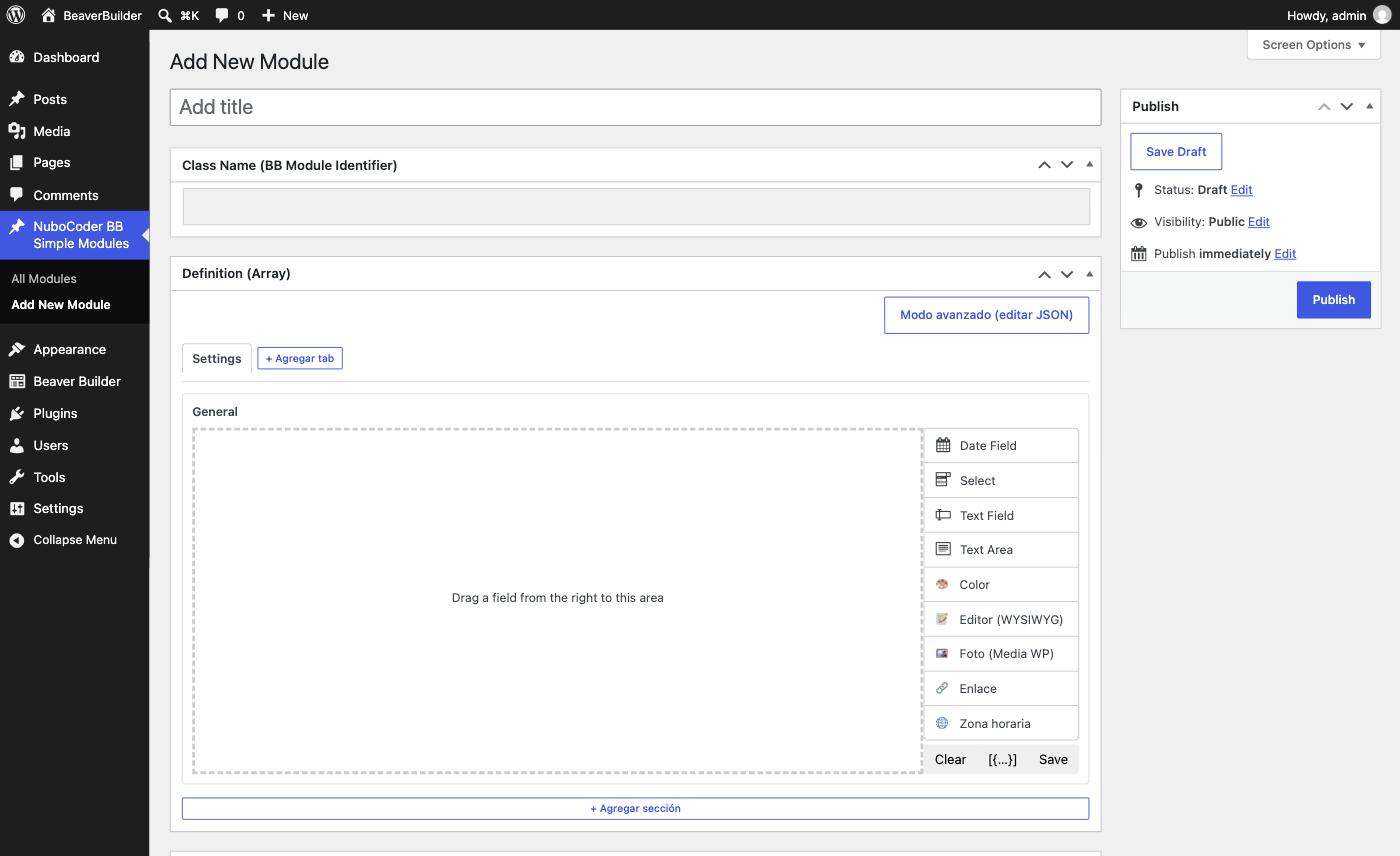Click the Zona horaria globe icon
Image resolution: width=1400 pixels, height=856 pixels.
pyautogui.click(x=942, y=723)
